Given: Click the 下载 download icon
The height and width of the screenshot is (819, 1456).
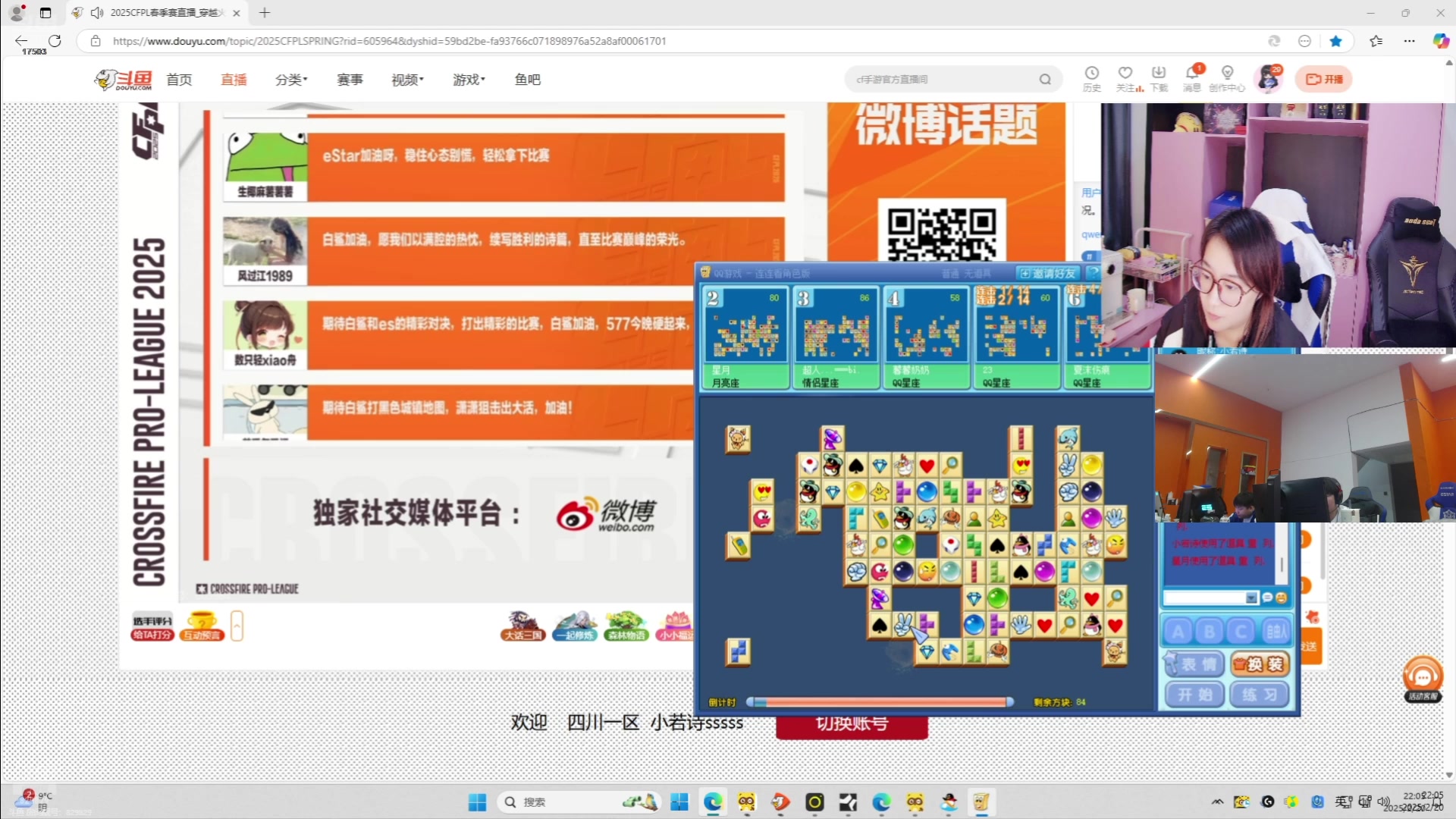Looking at the screenshot, I should 1159,78.
